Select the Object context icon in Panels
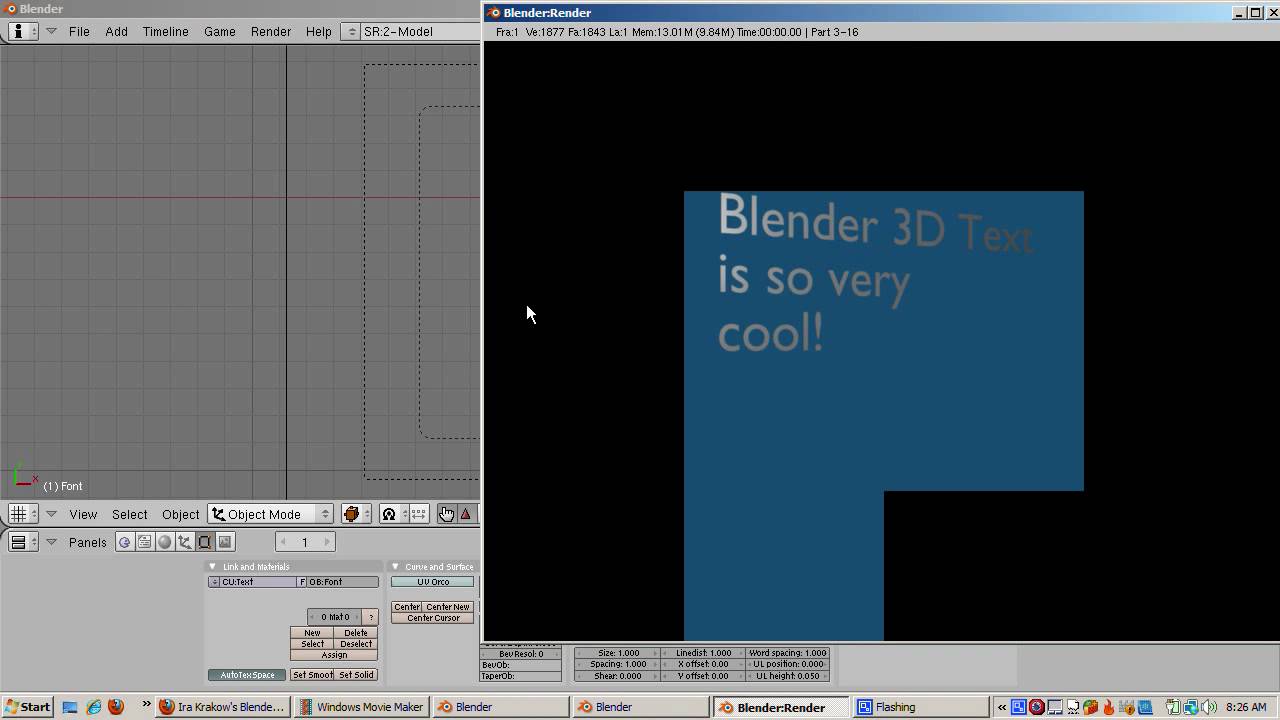The width and height of the screenshot is (1280, 720). click(x=185, y=542)
